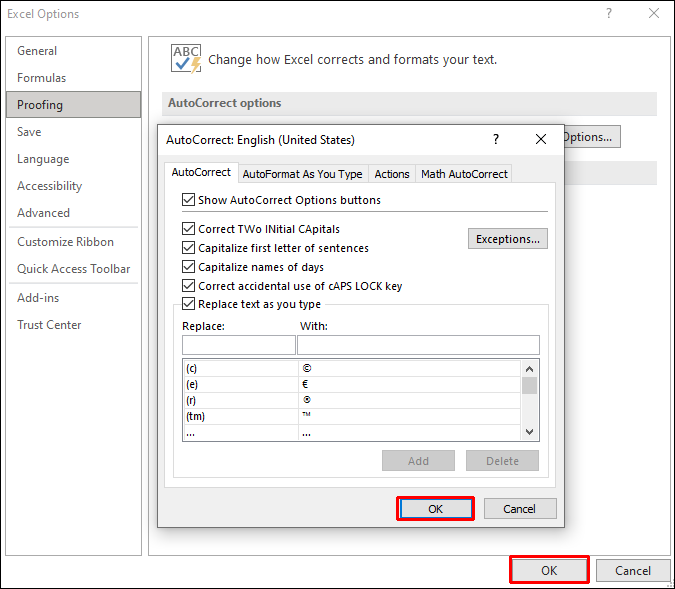Close the Excel Options window
The height and width of the screenshot is (589, 675).
(653, 13)
